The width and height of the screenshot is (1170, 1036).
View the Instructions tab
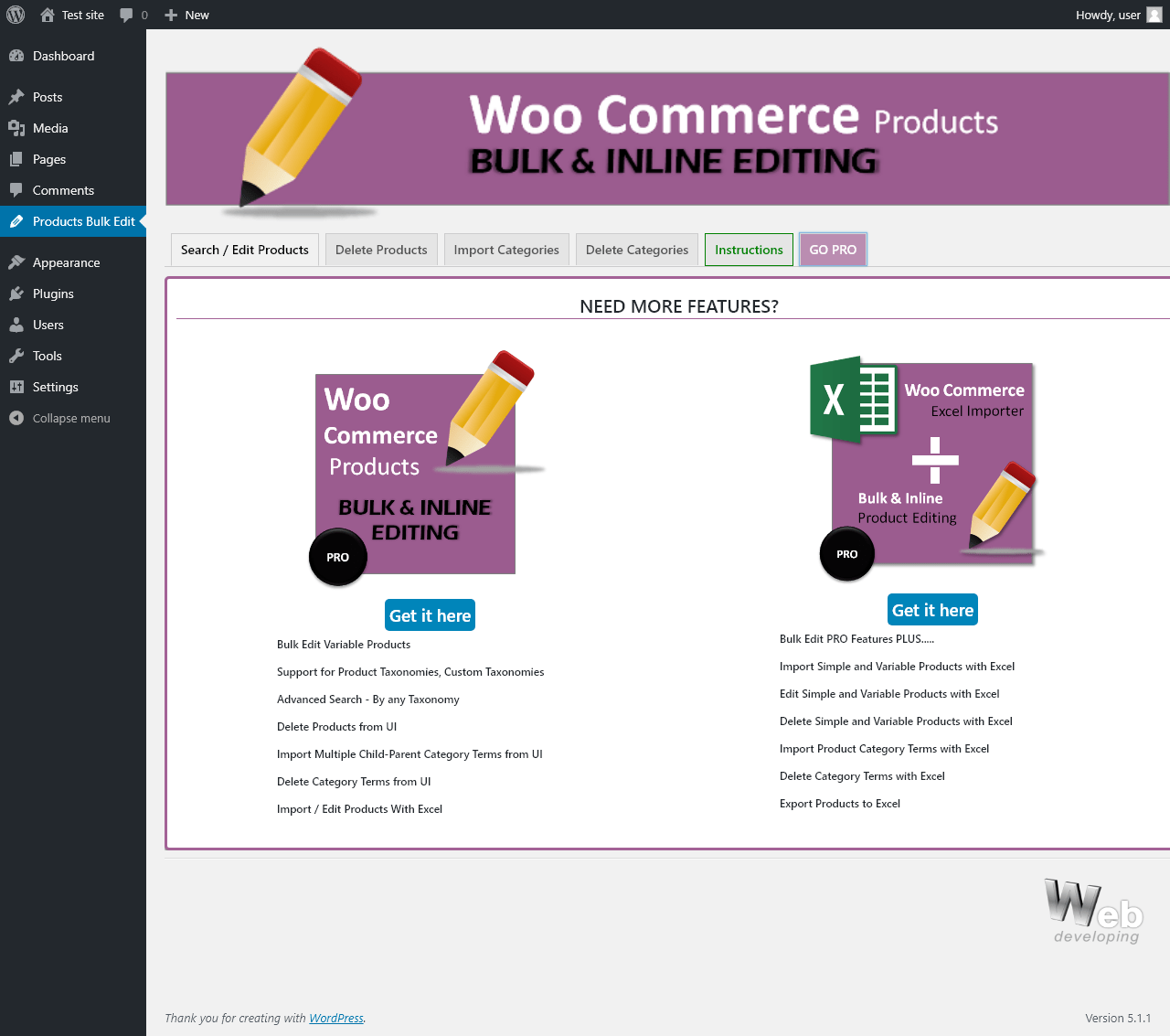(749, 250)
